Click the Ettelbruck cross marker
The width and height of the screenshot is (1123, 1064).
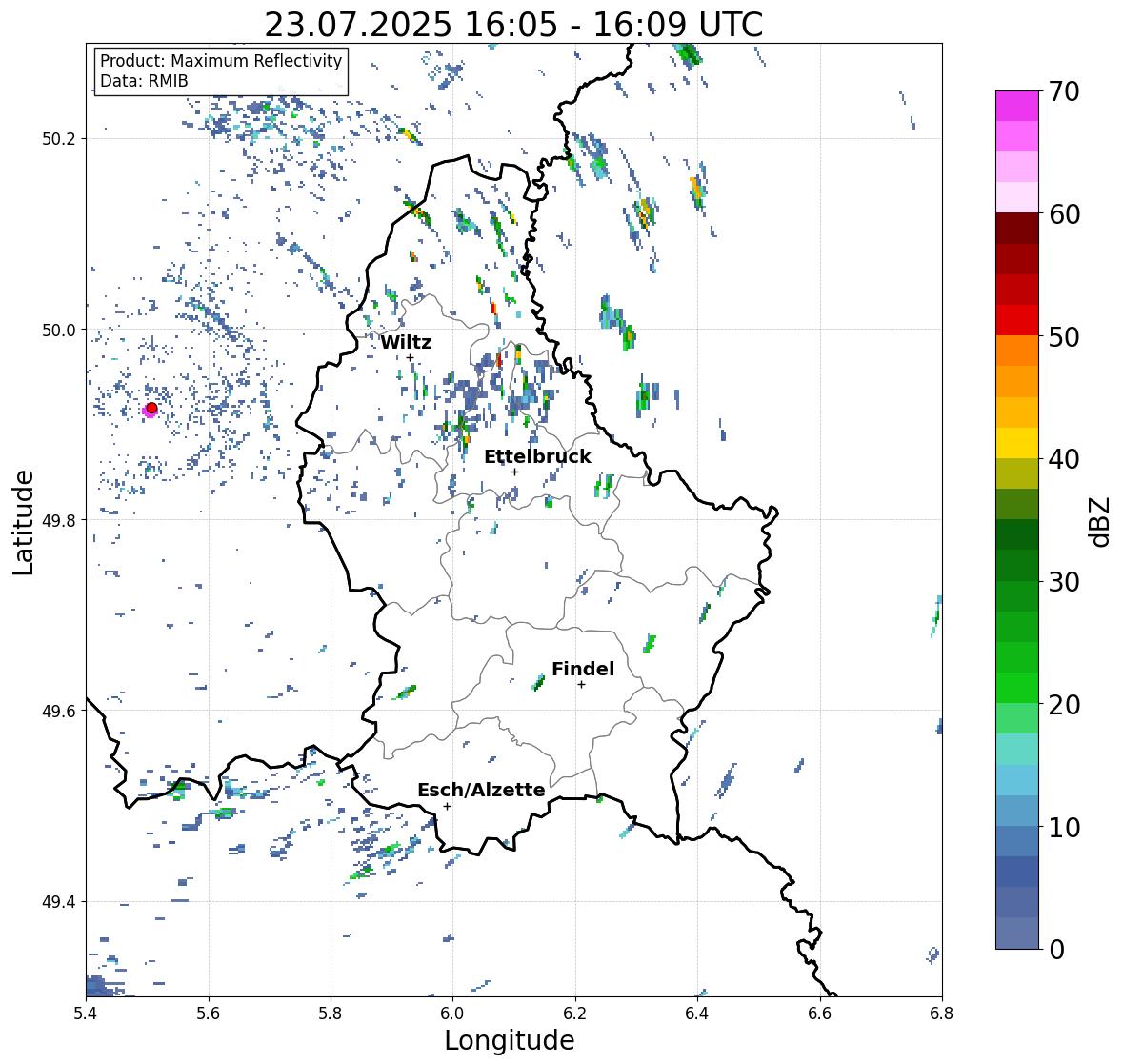click(x=514, y=472)
